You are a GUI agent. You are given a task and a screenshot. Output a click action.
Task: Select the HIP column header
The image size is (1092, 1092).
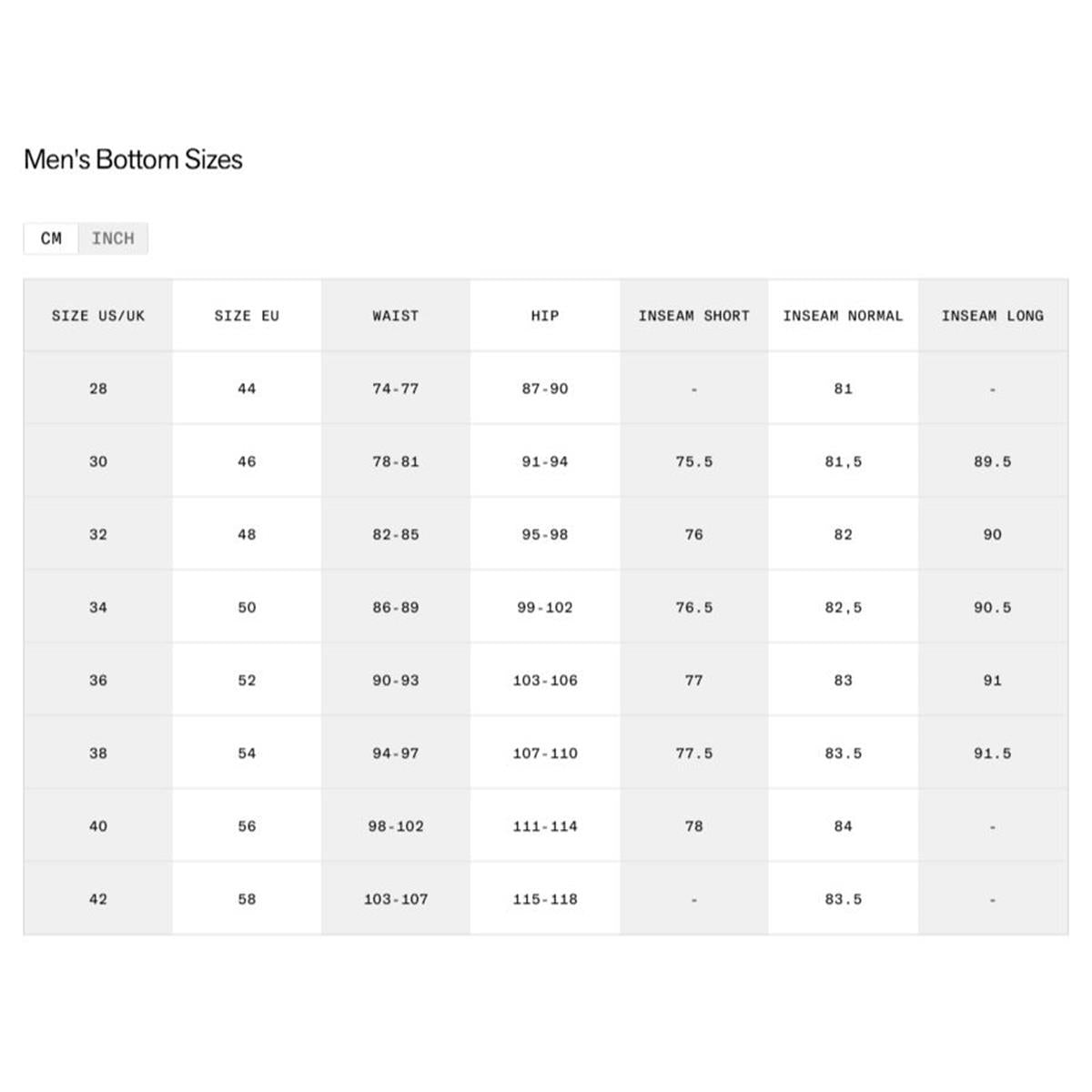coord(545,316)
